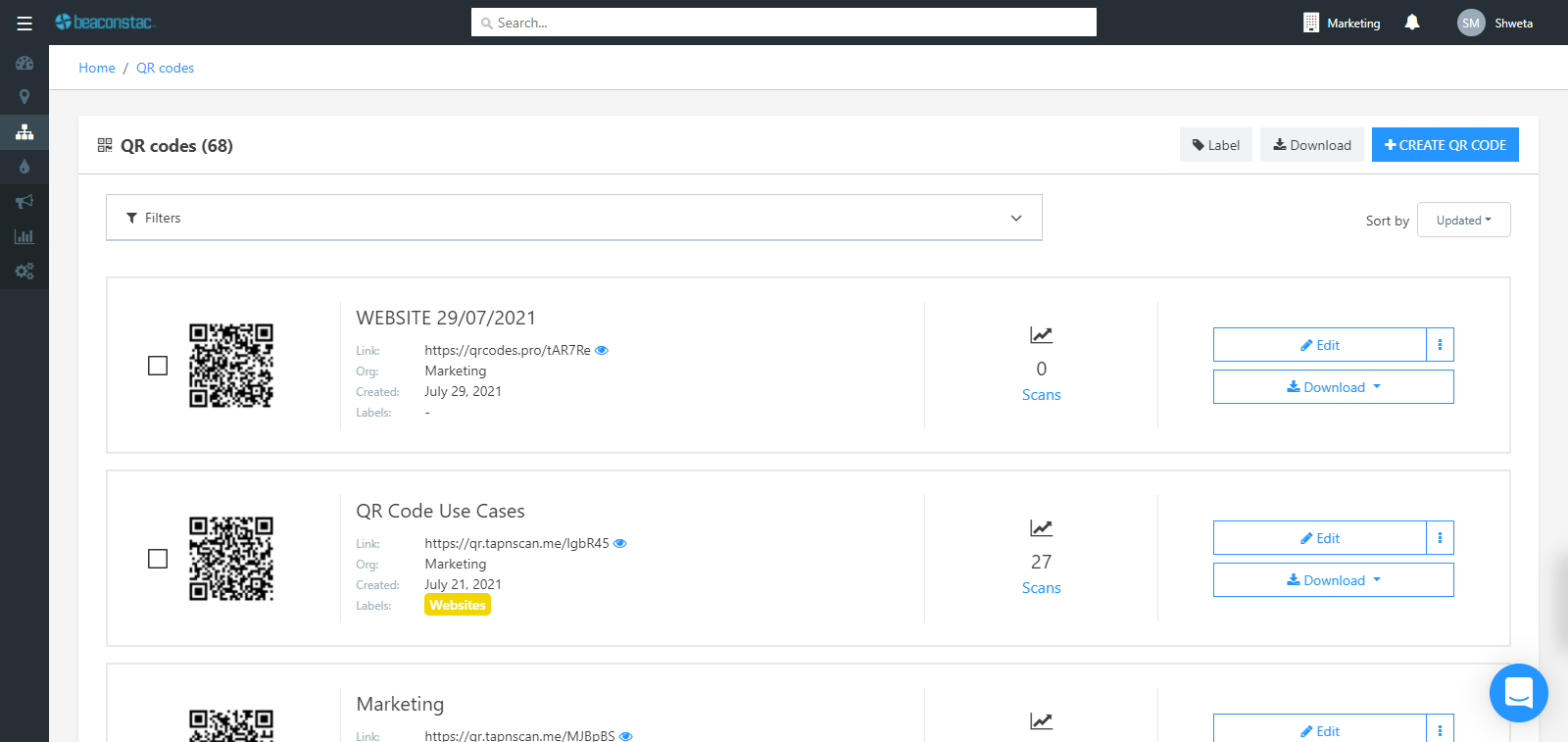The width and height of the screenshot is (1568, 742).
Task: Select the location pin sidebar icon
Action: (x=24, y=97)
